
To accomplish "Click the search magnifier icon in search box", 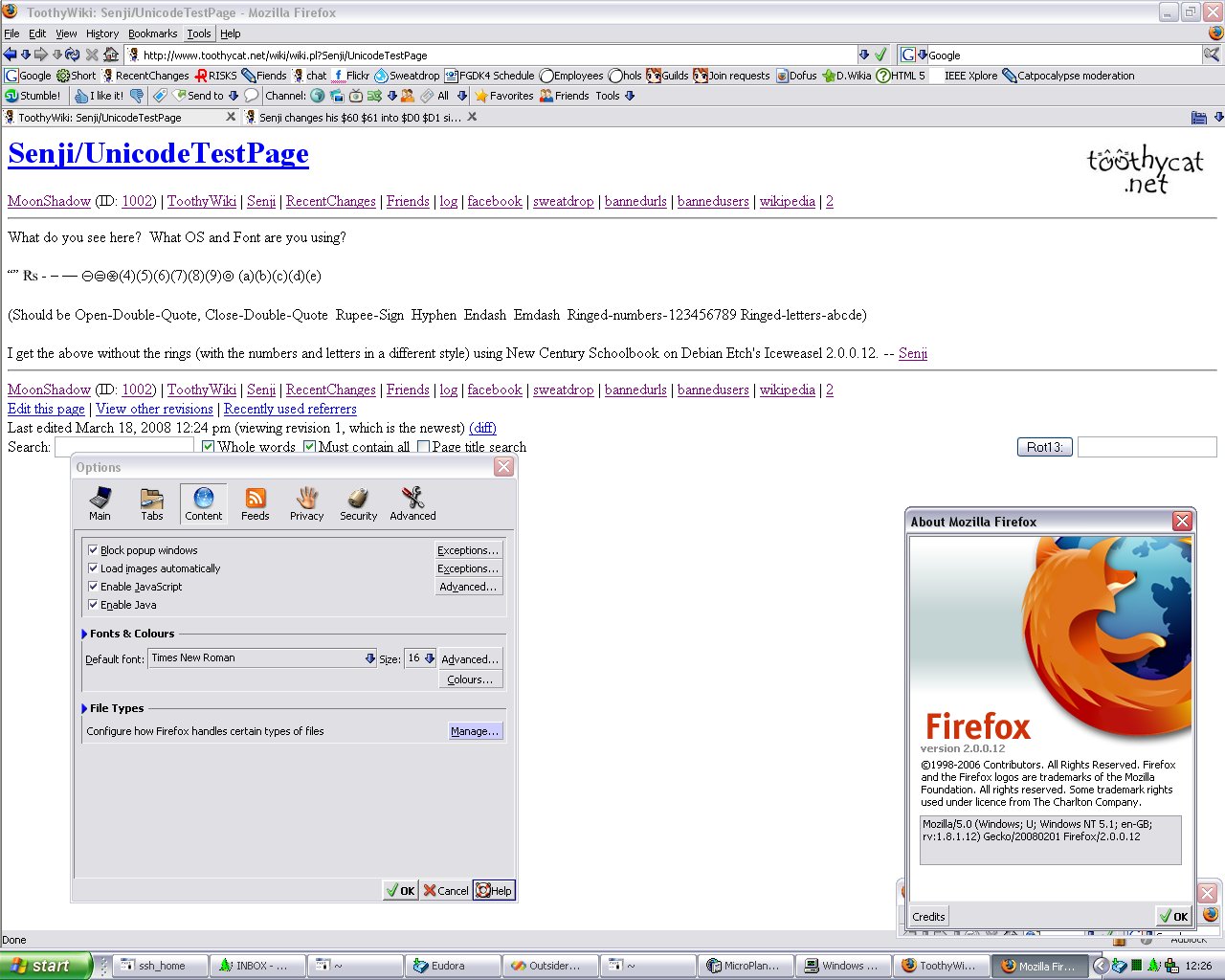I will click(1212, 55).
